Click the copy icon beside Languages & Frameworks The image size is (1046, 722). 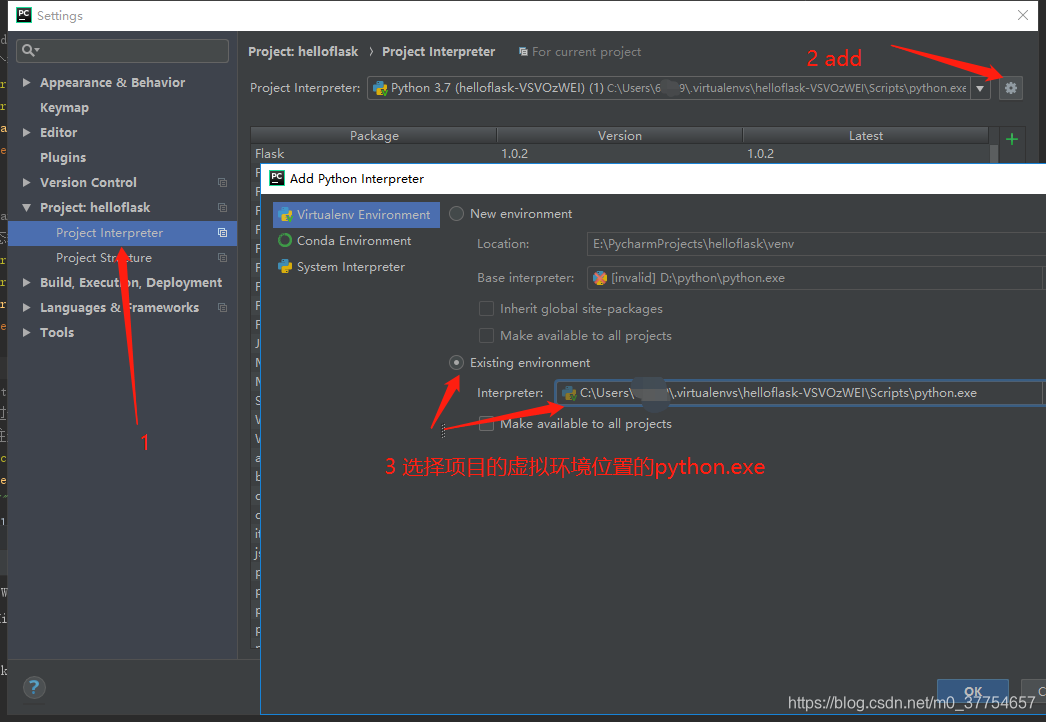[222, 308]
